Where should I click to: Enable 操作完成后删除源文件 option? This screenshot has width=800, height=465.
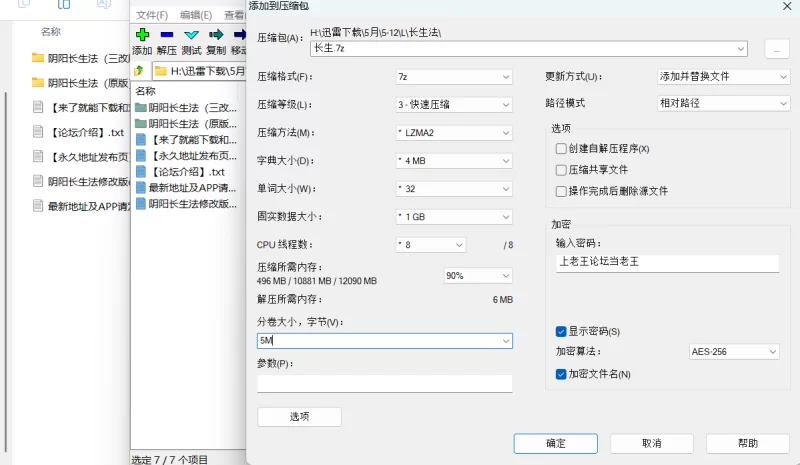point(561,190)
